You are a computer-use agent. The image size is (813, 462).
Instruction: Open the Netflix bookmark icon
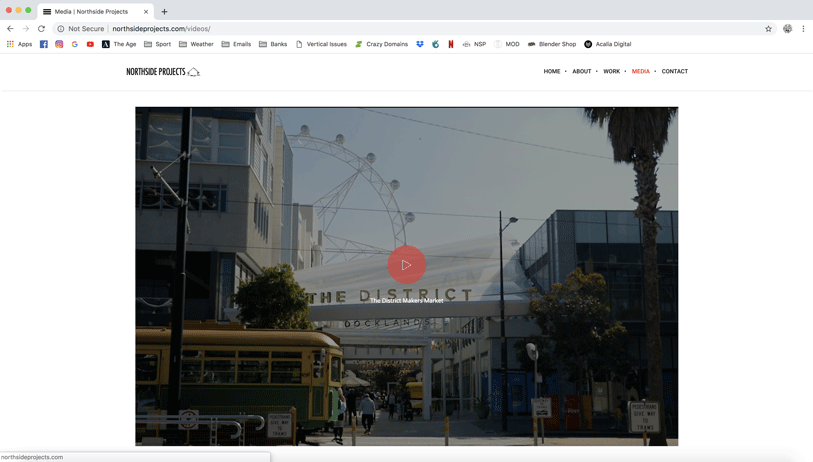pos(451,44)
